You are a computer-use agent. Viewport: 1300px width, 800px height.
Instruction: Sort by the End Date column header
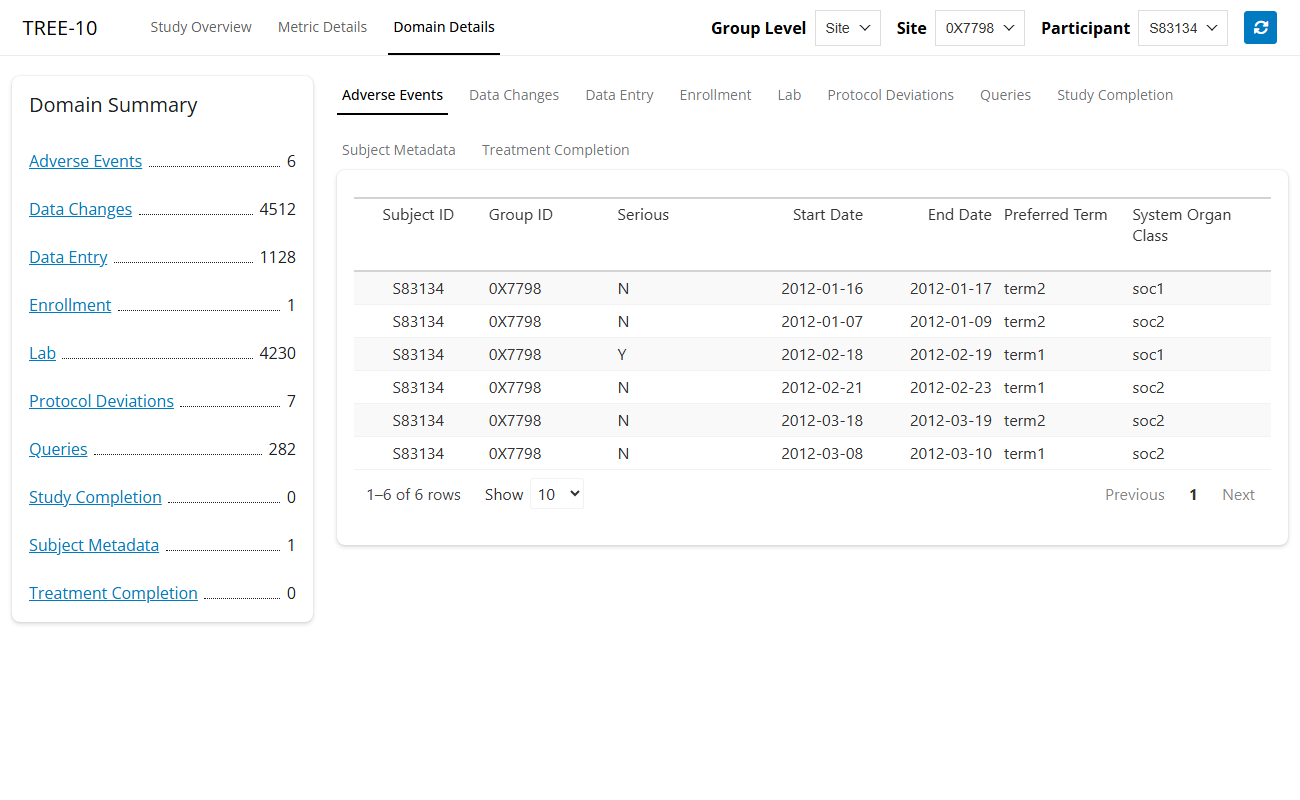click(959, 215)
